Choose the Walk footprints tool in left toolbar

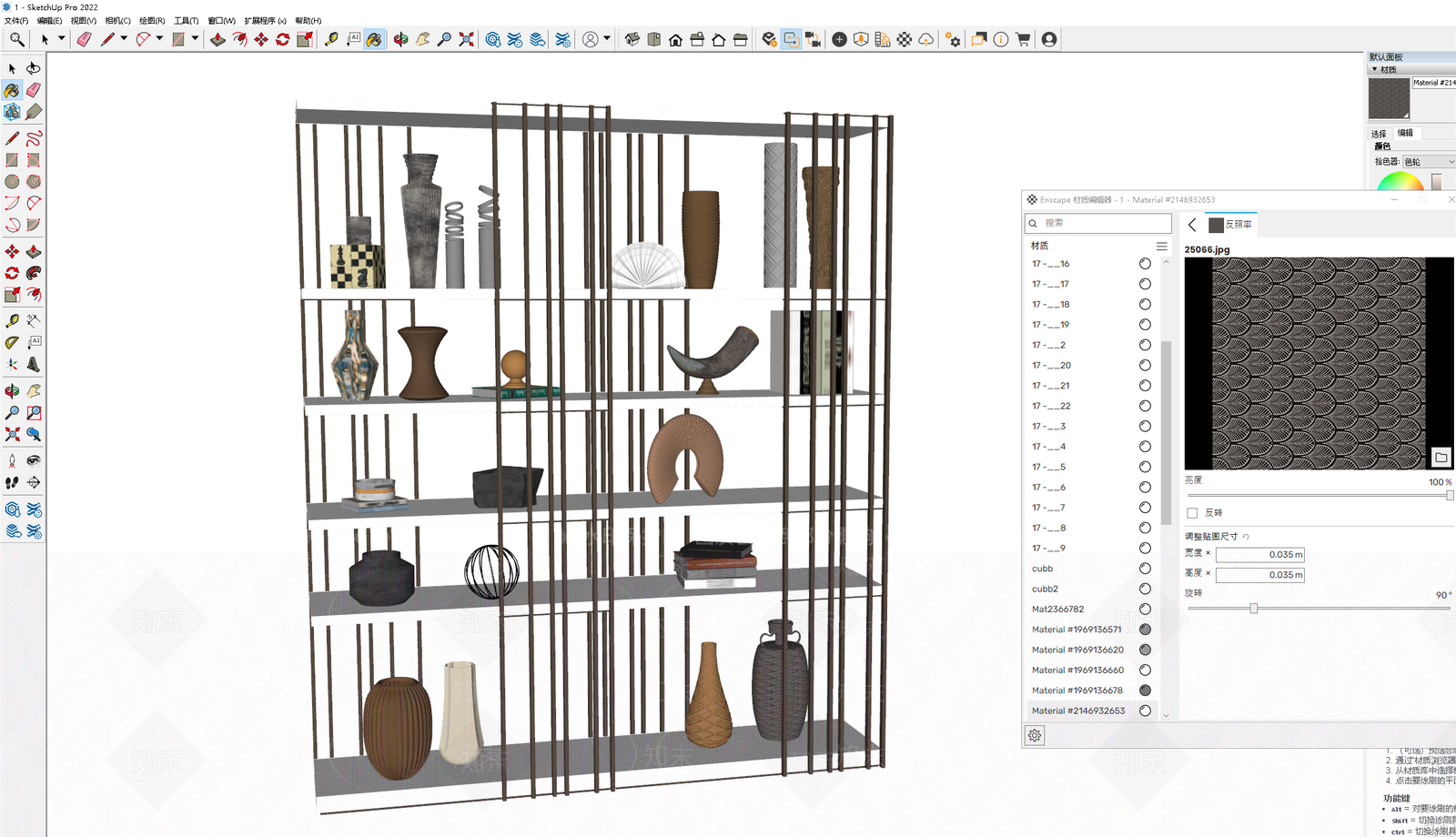point(12,482)
